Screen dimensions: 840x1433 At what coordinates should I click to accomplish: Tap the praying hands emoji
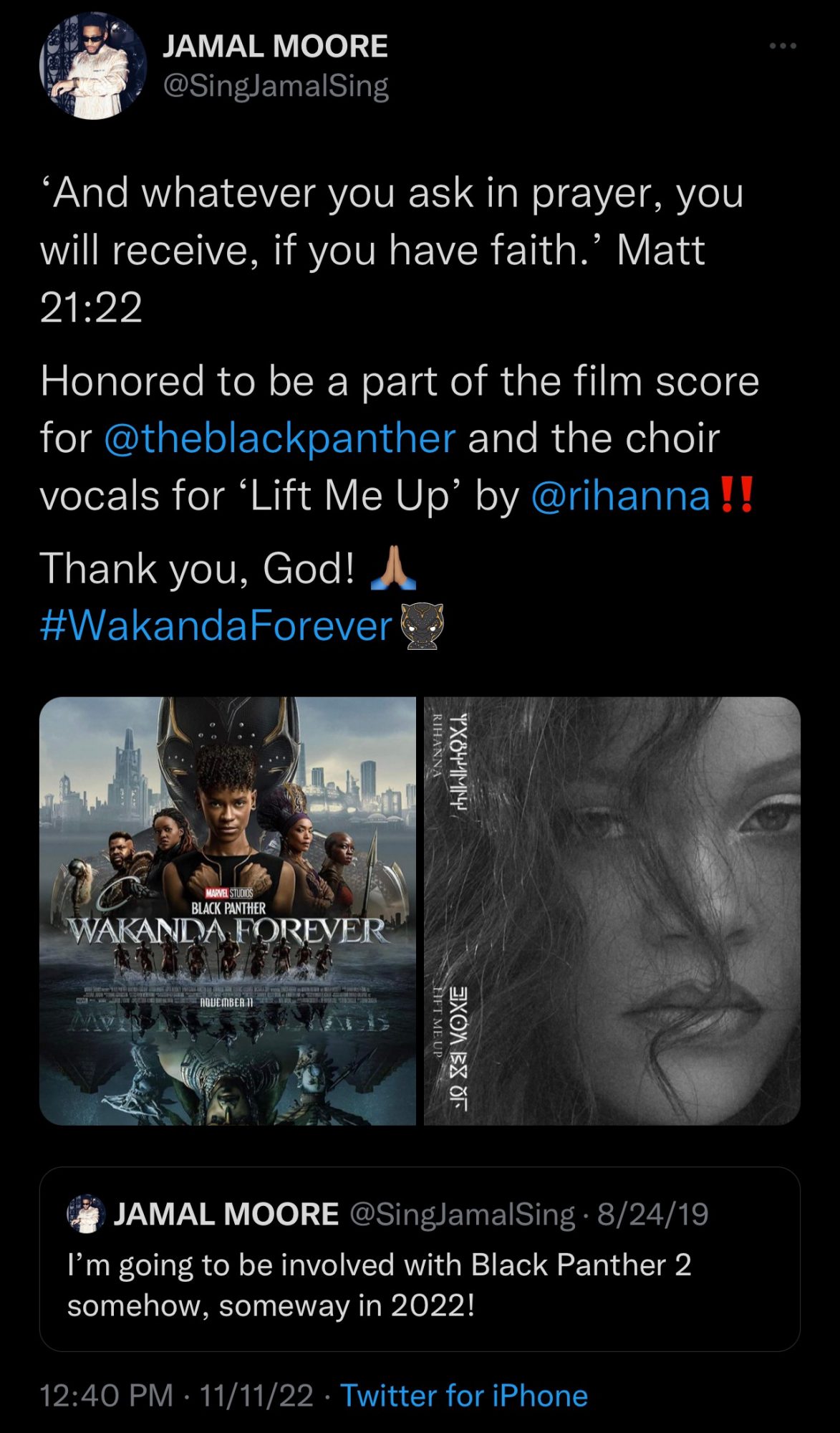(393, 568)
